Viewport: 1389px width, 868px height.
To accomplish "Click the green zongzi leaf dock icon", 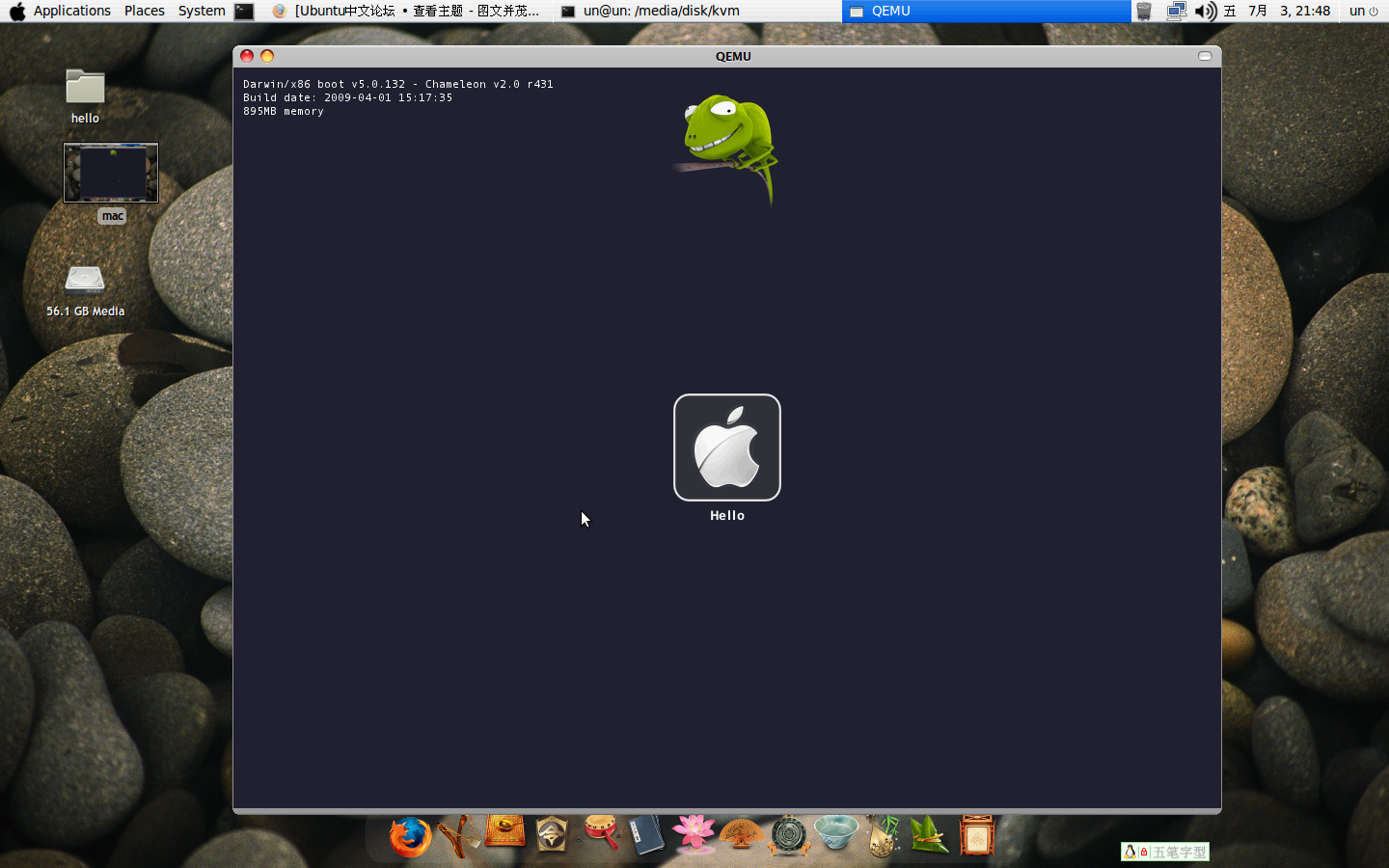I will [929, 835].
